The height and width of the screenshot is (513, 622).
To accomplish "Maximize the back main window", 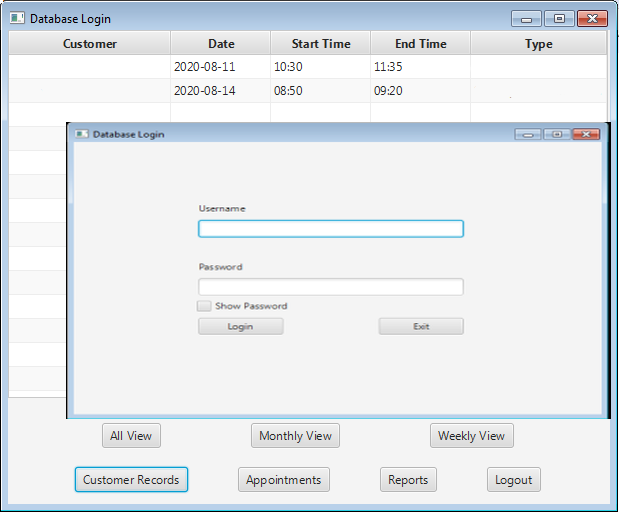I will coord(559,19).
